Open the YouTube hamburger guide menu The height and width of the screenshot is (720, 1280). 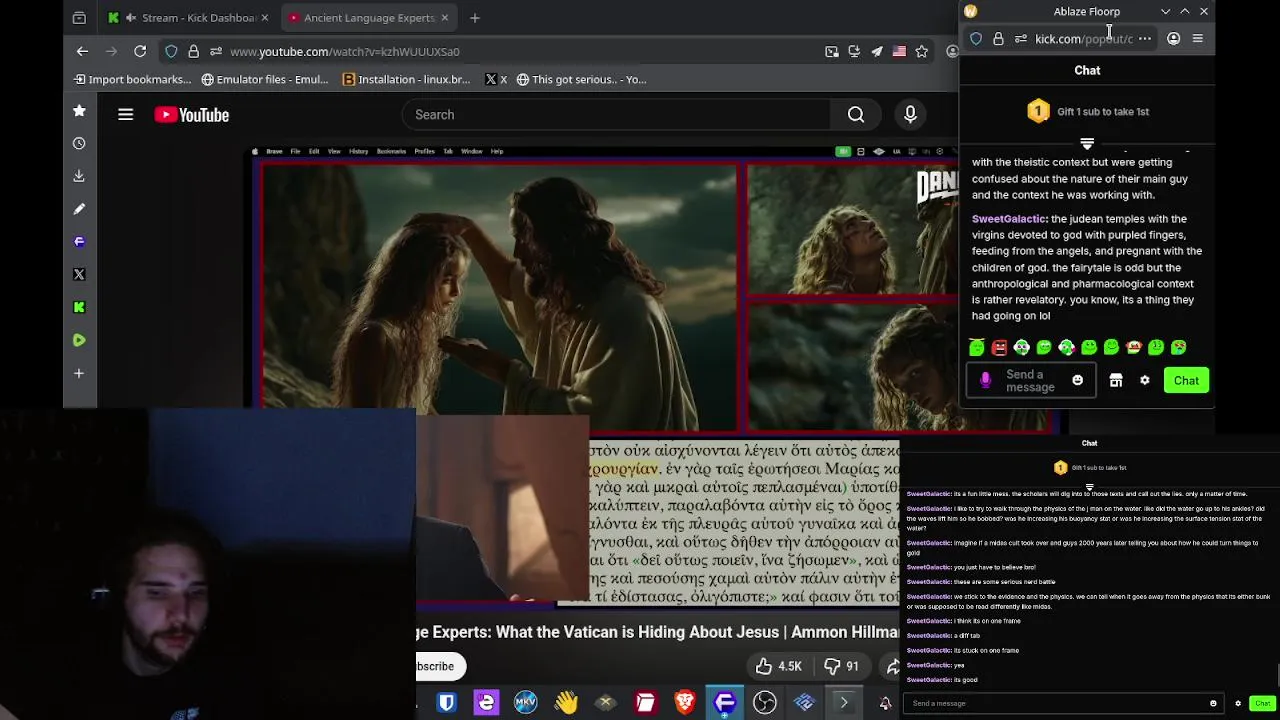coord(125,115)
